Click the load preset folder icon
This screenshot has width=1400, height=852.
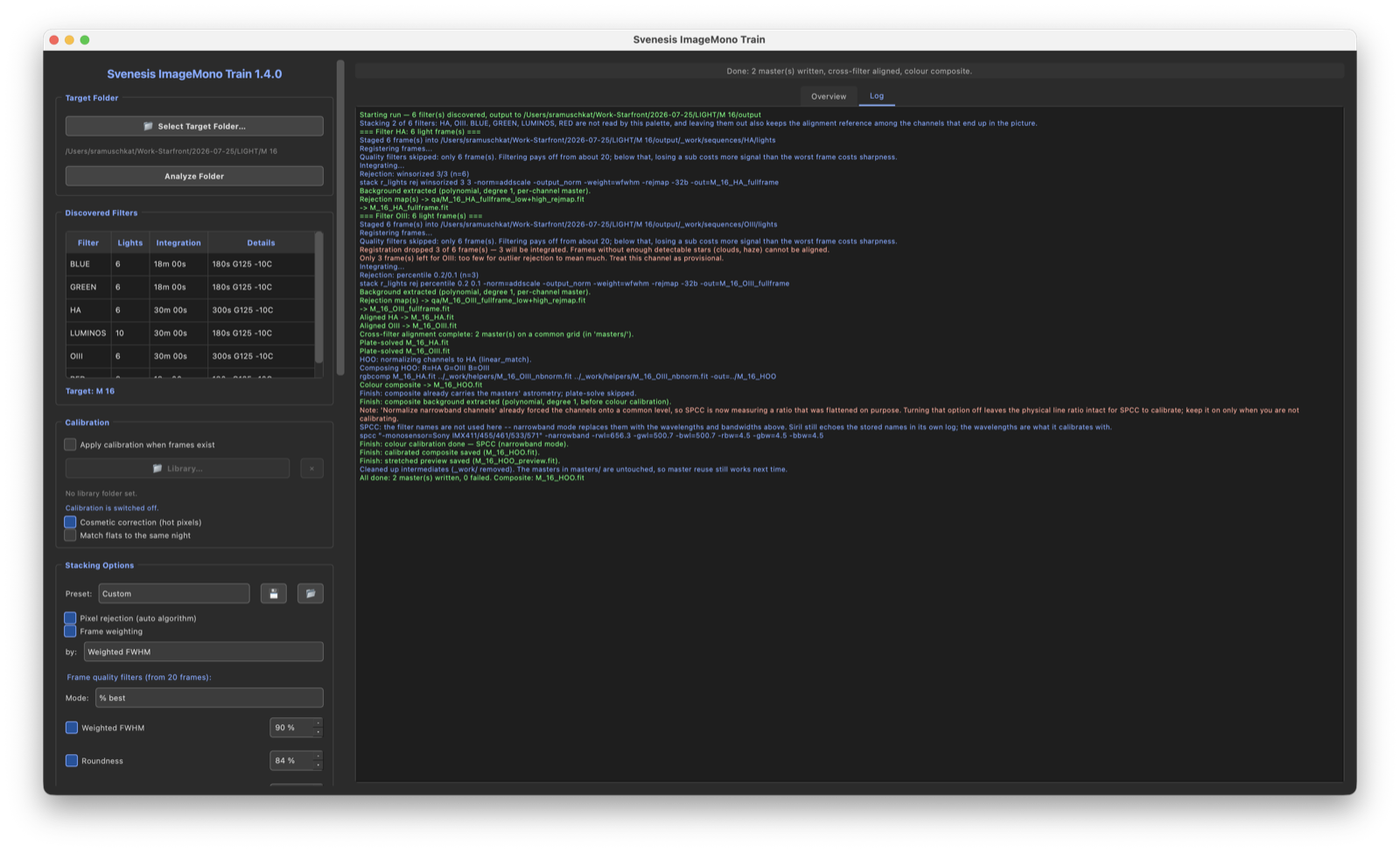coord(311,594)
